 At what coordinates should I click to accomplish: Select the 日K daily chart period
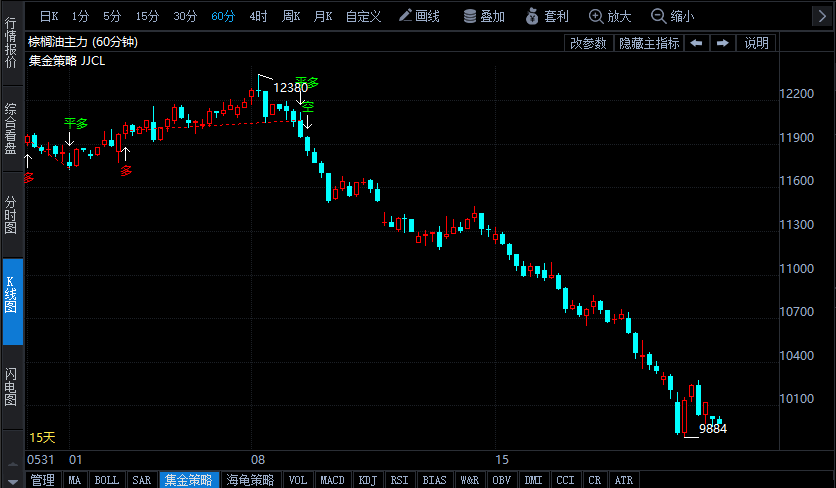point(49,17)
